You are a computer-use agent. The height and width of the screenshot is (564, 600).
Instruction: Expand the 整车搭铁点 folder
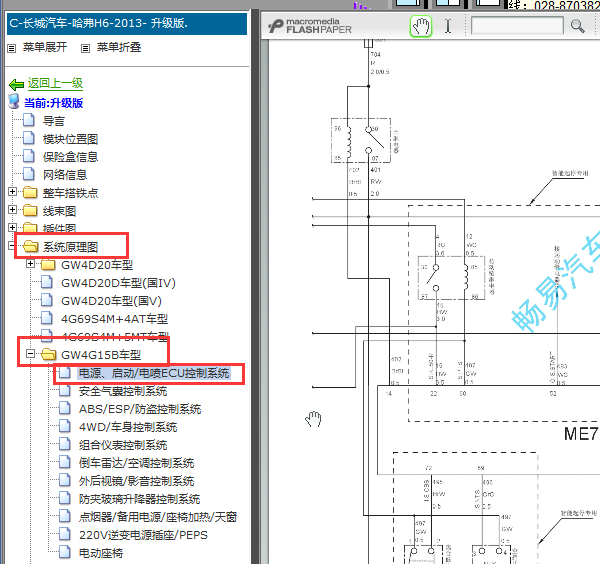pyautogui.click(x=13, y=191)
